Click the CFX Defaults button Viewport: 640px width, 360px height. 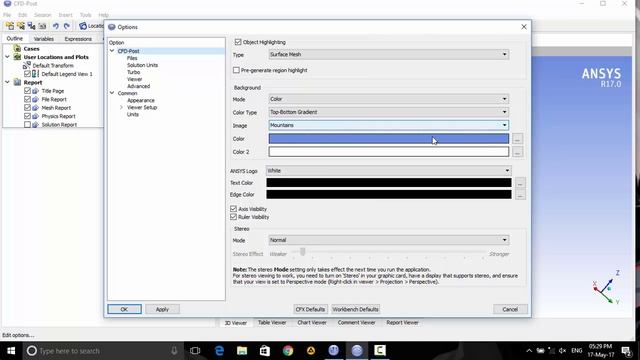pyautogui.click(x=310, y=309)
